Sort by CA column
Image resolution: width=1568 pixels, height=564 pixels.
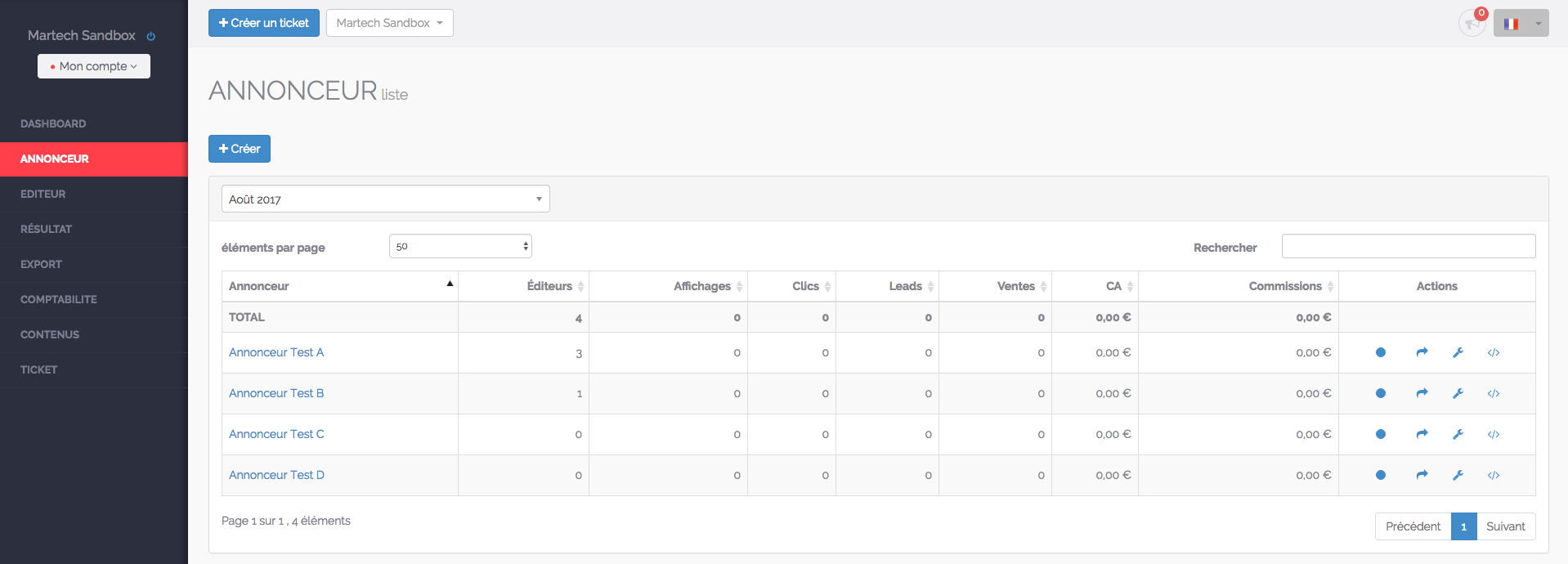point(1095,286)
